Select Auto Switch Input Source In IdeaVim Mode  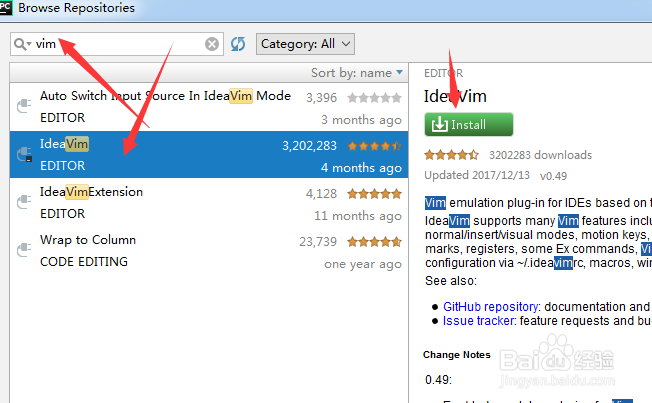pos(209,106)
